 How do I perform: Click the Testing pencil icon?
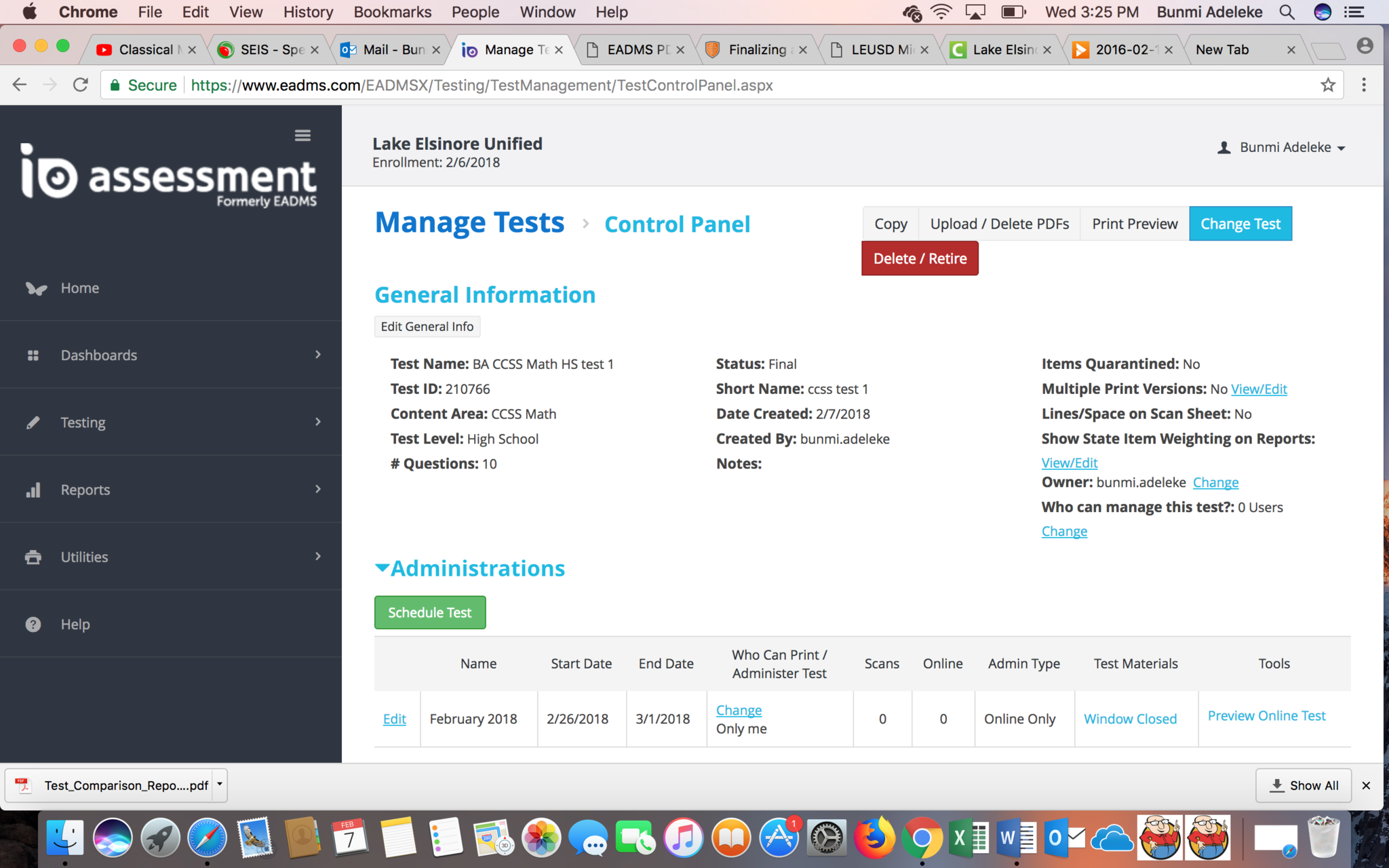(x=33, y=422)
